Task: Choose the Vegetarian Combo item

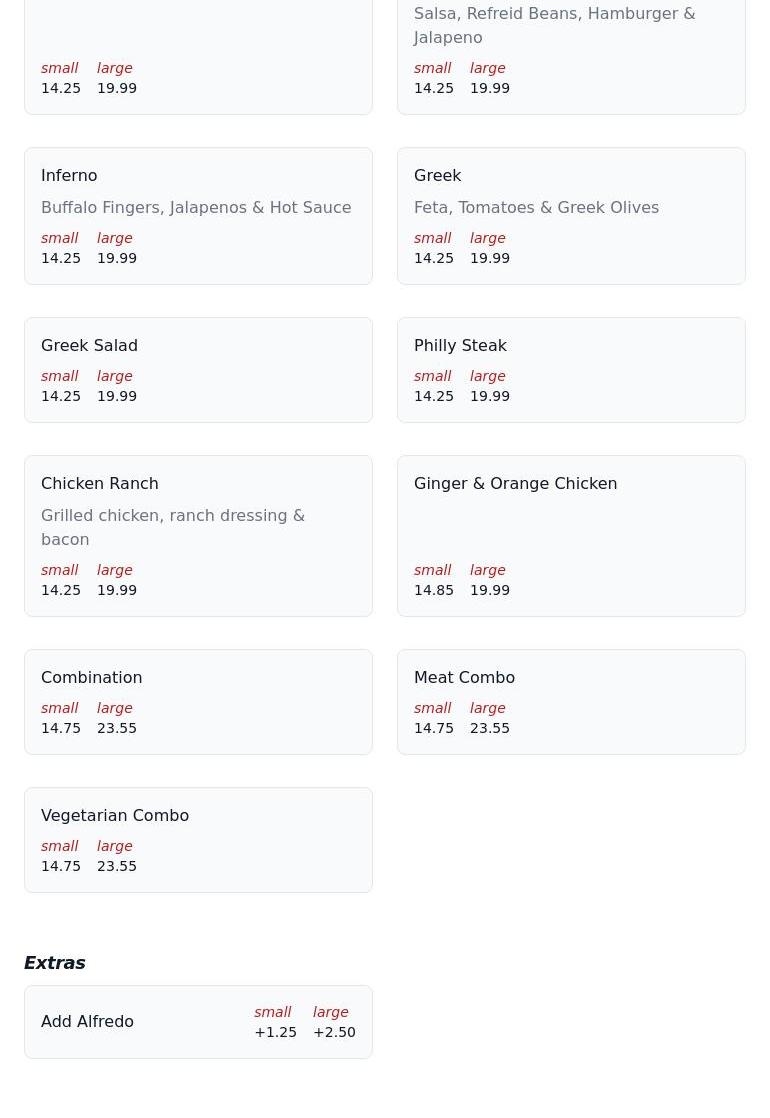Action: [115, 815]
